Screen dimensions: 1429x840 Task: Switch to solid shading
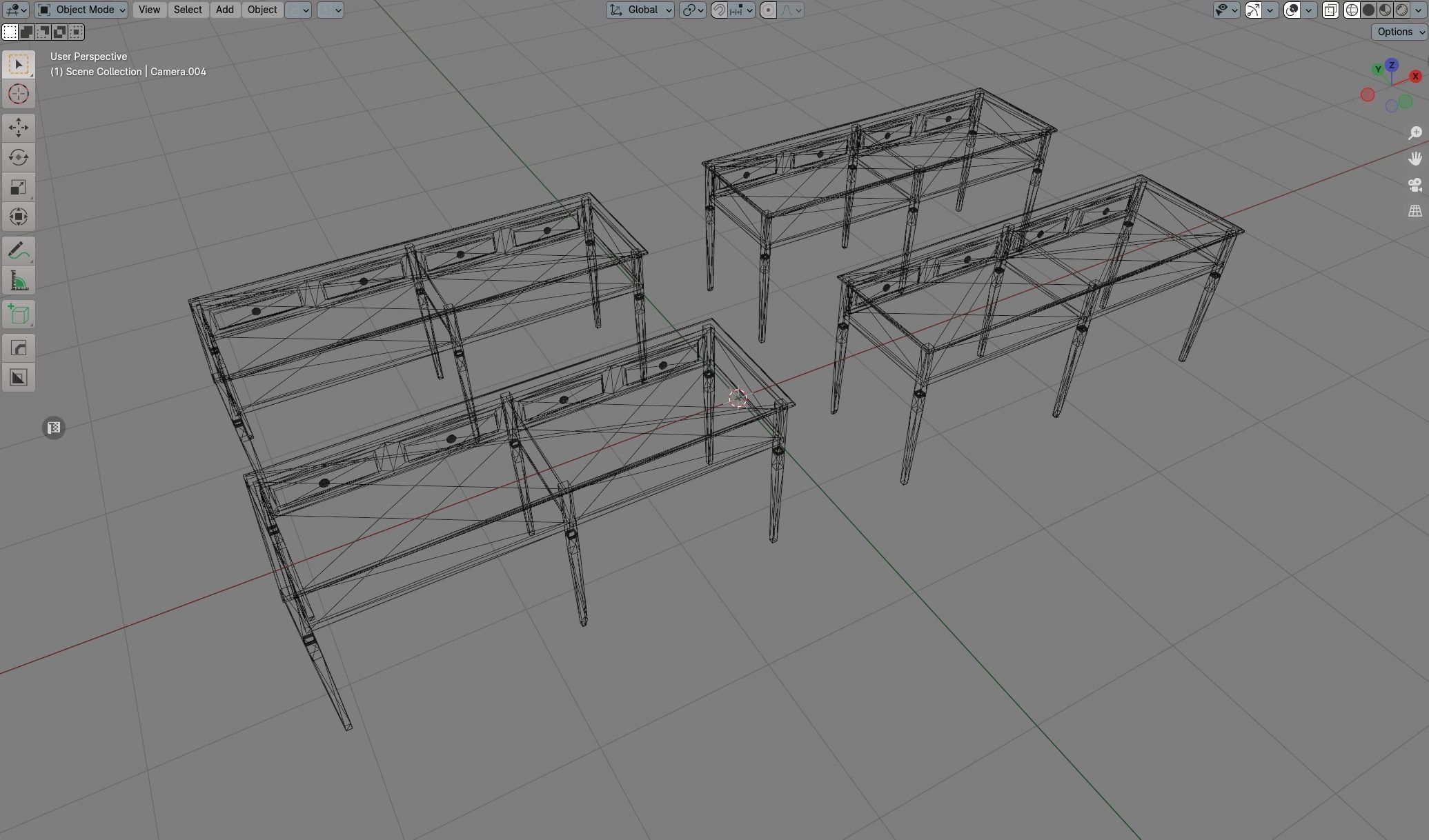click(x=1368, y=10)
